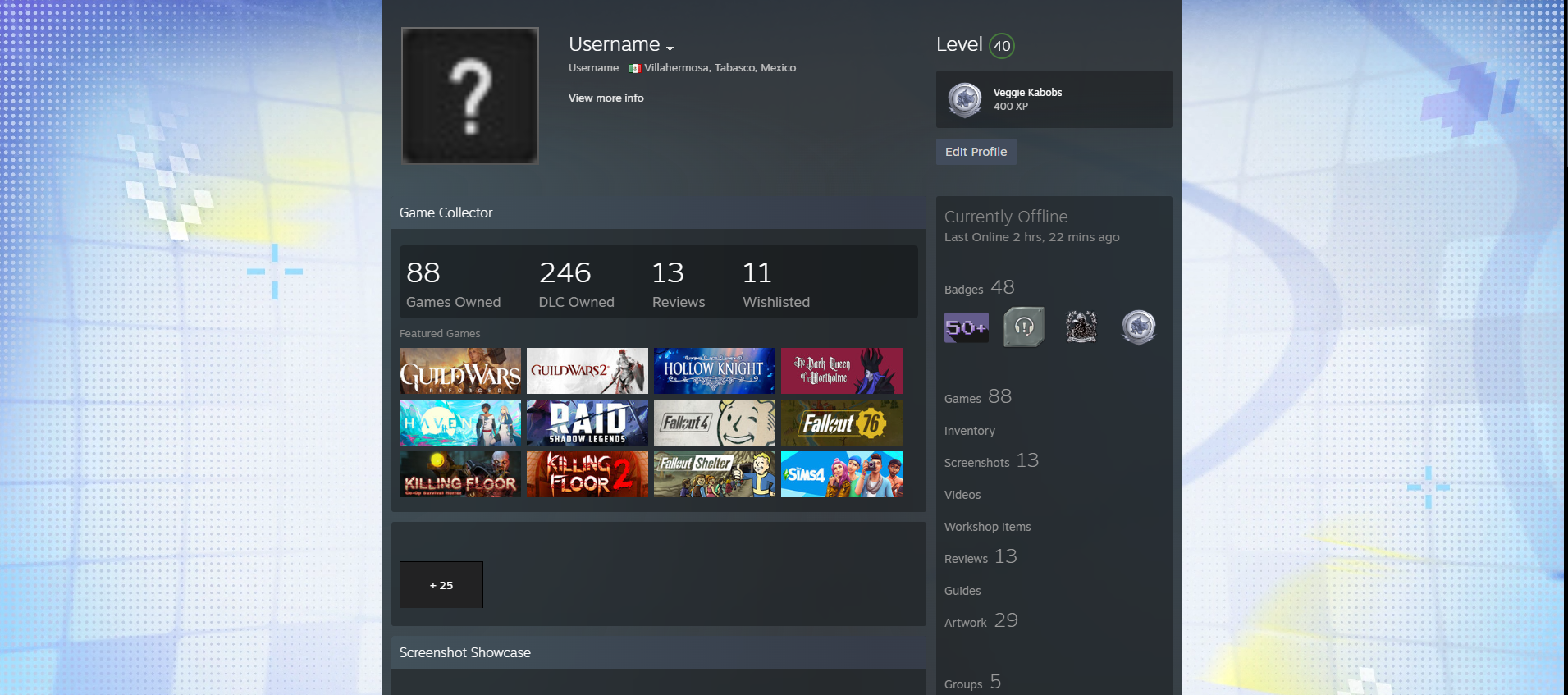Expand the Username dropdown arrow
Screen dimensions: 1568x695
point(670,48)
